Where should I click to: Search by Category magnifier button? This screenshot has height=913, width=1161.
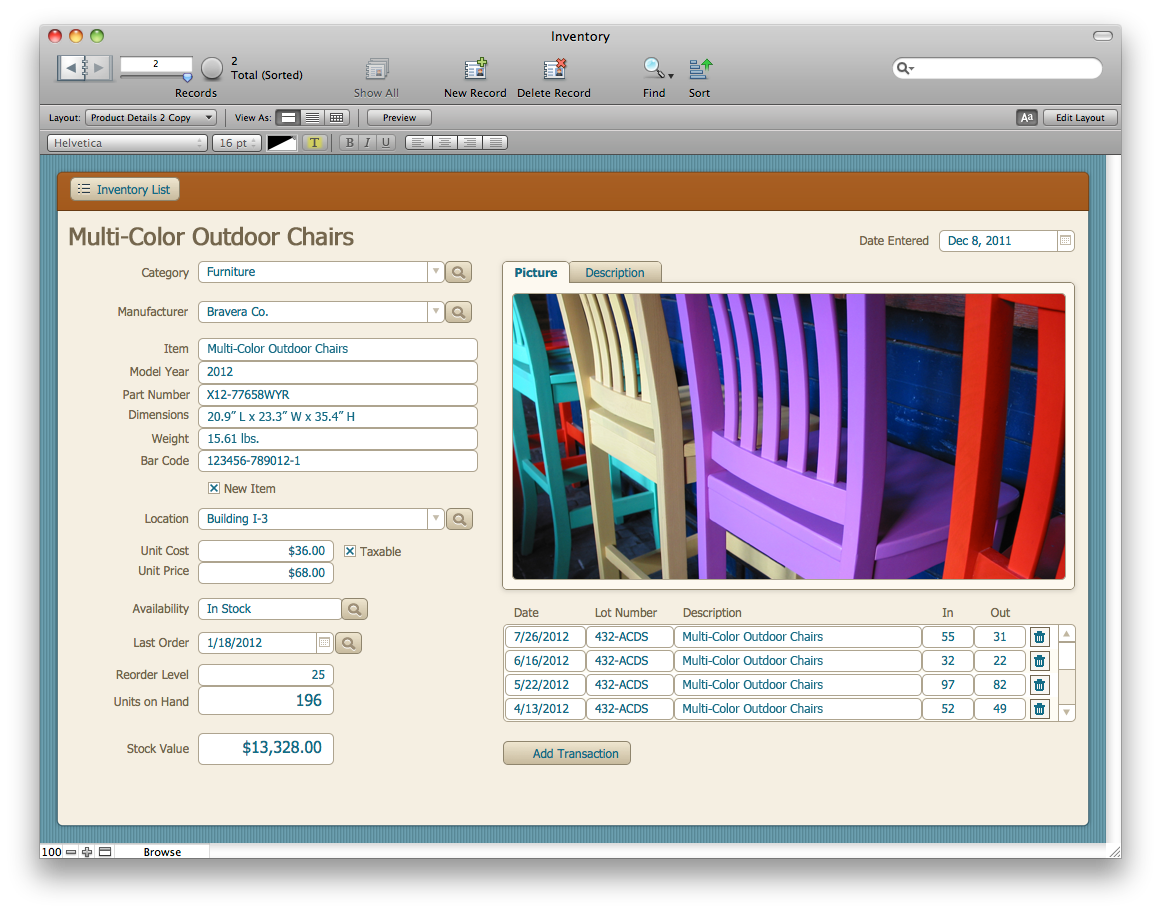(459, 272)
